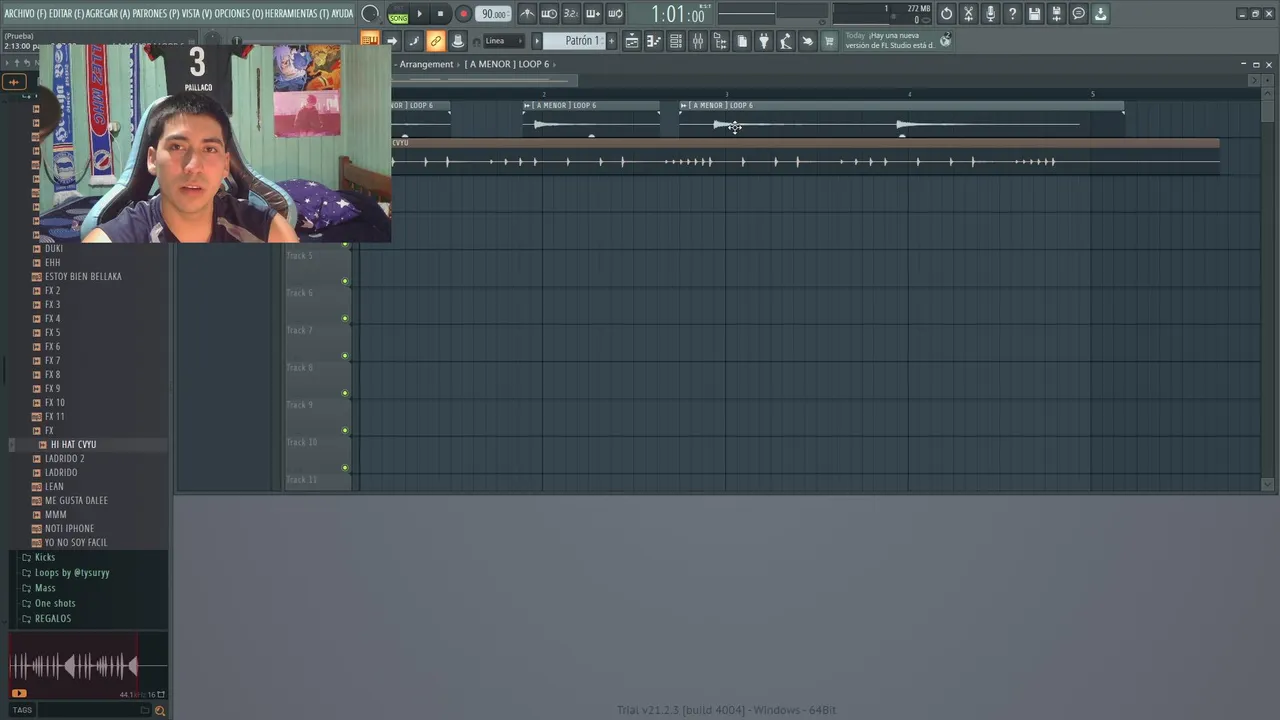This screenshot has width=1280, height=720.
Task: Click the save new version icon
Action: pyautogui.click(x=1056, y=14)
